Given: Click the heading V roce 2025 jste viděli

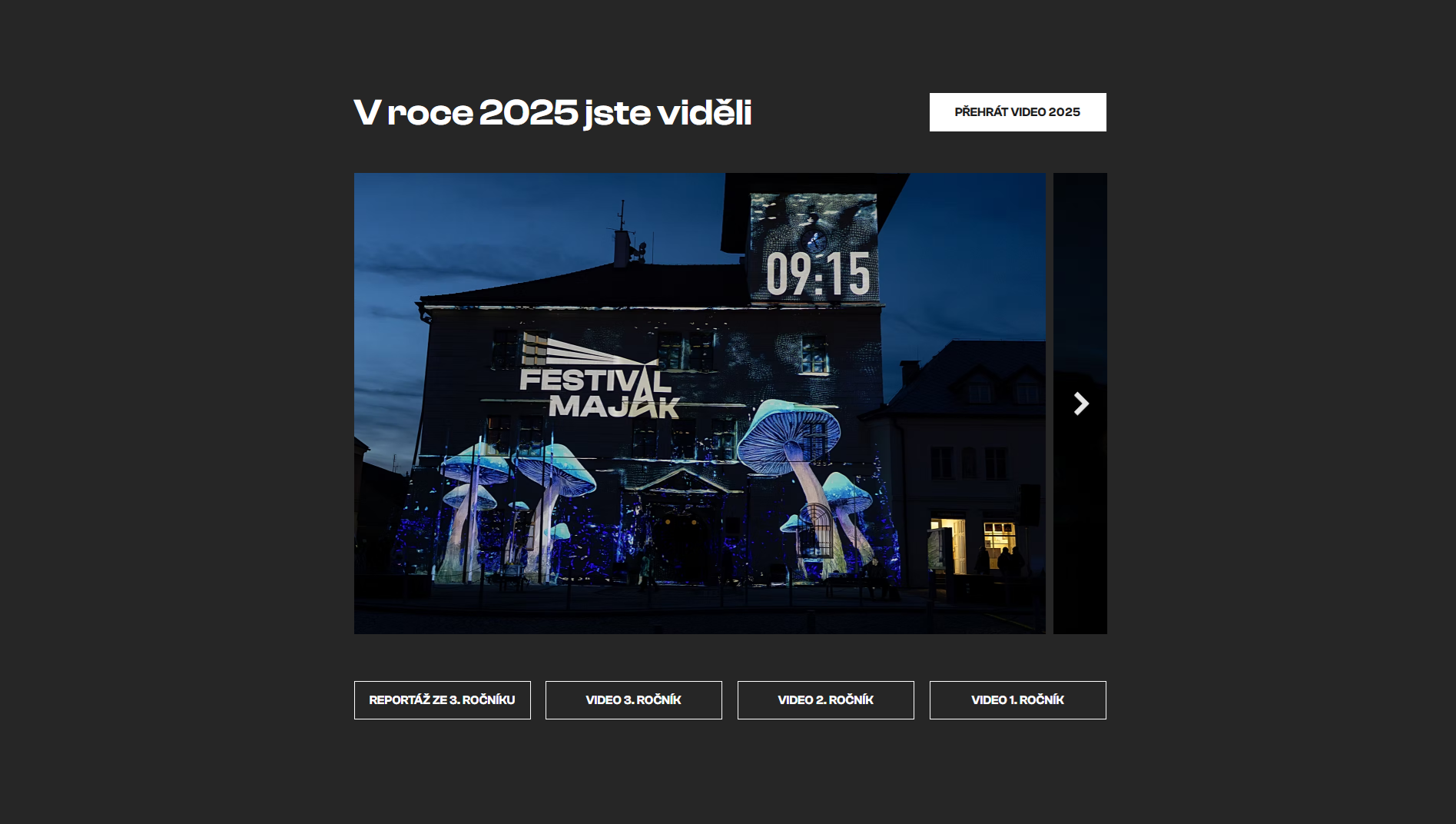Looking at the screenshot, I should [x=552, y=112].
